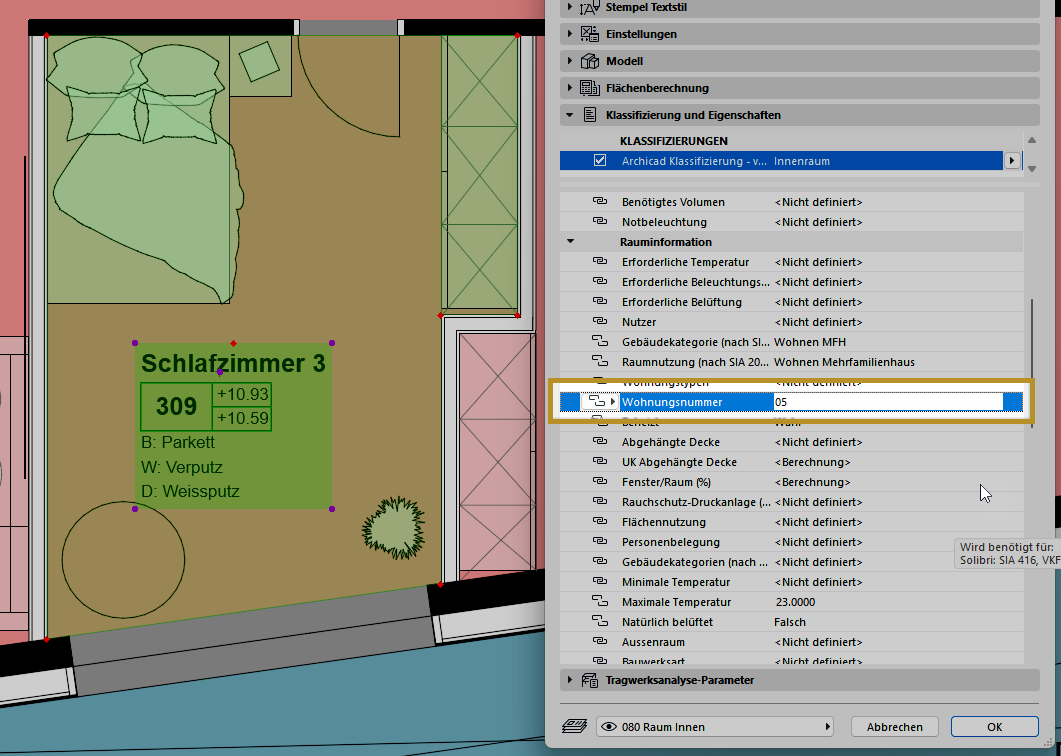Click the link icon for Wohnungsnummer row
This screenshot has width=1061, height=756.
coord(598,402)
